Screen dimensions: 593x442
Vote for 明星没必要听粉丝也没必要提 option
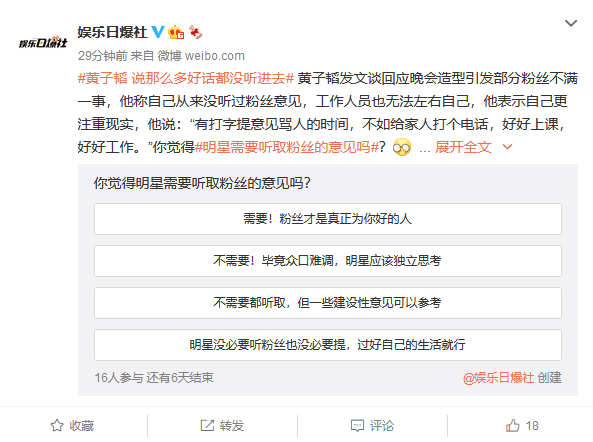point(328,345)
